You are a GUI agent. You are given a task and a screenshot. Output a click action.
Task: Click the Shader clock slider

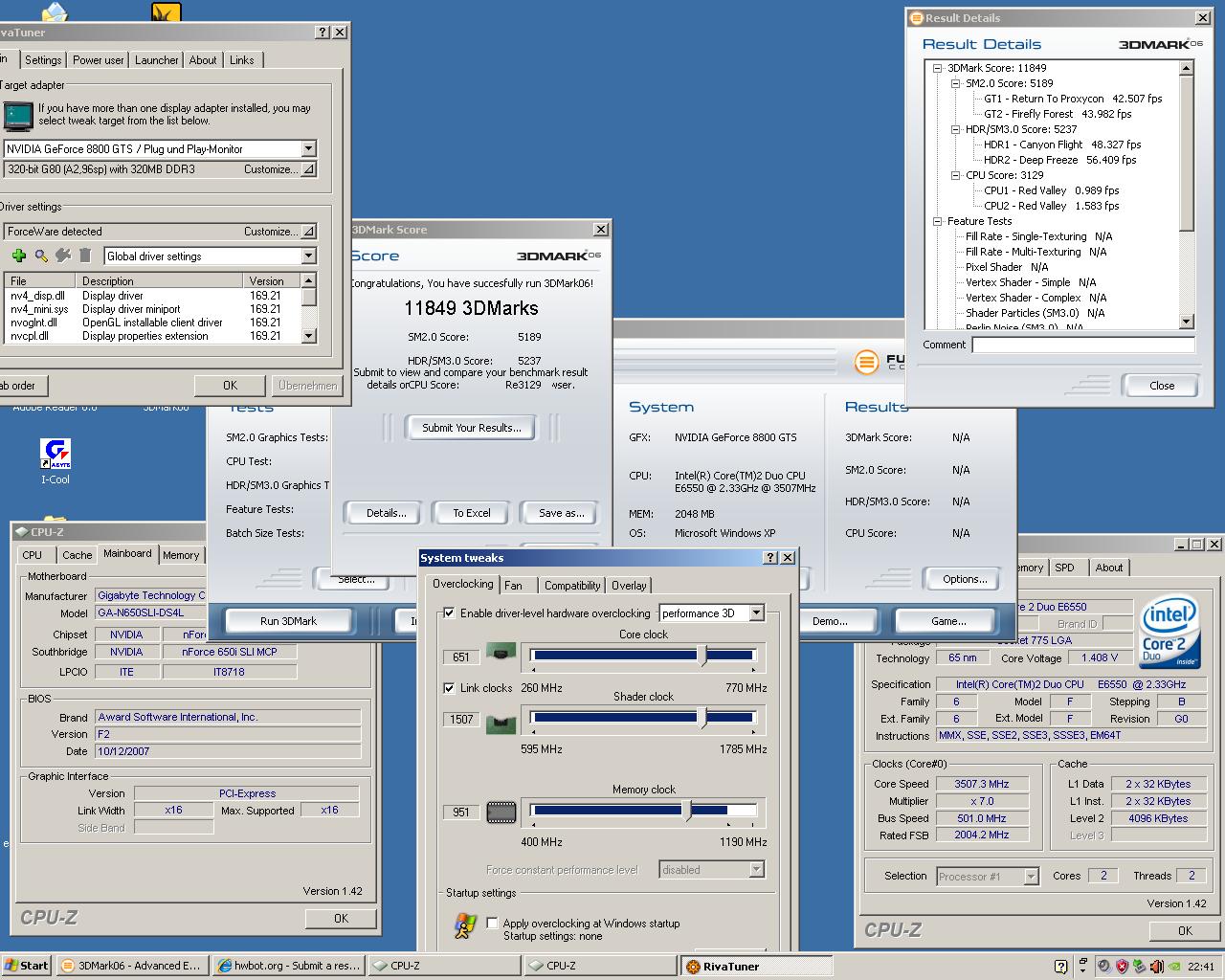643,718
